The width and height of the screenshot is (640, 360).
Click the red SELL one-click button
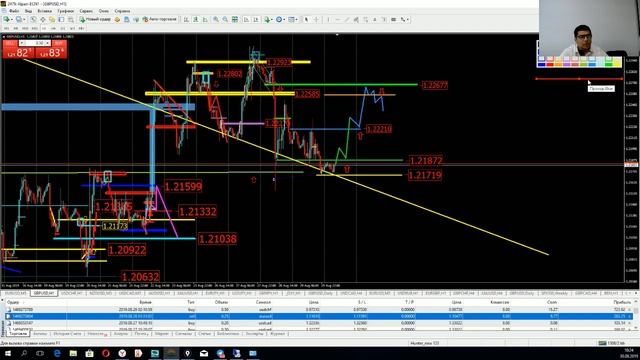tap(18, 52)
